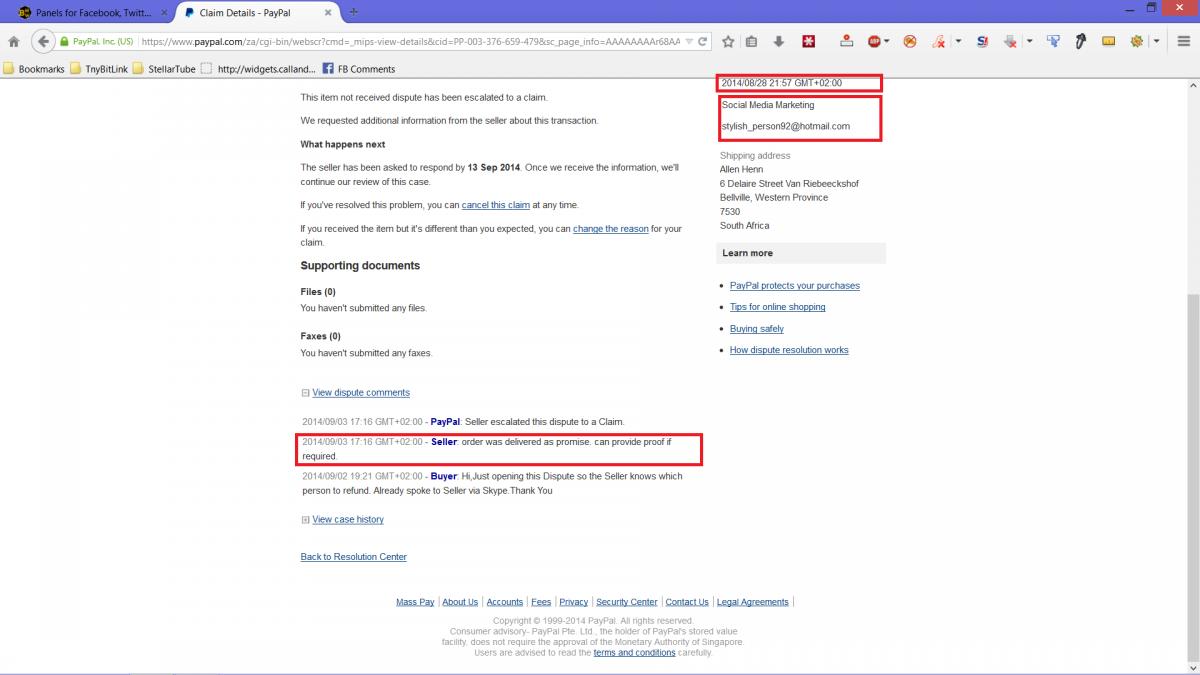The width and height of the screenshot is (1200, 675).
Task: Open the Legal Agreements footer link
Action: pyautogui.click(x=753, y=602)
